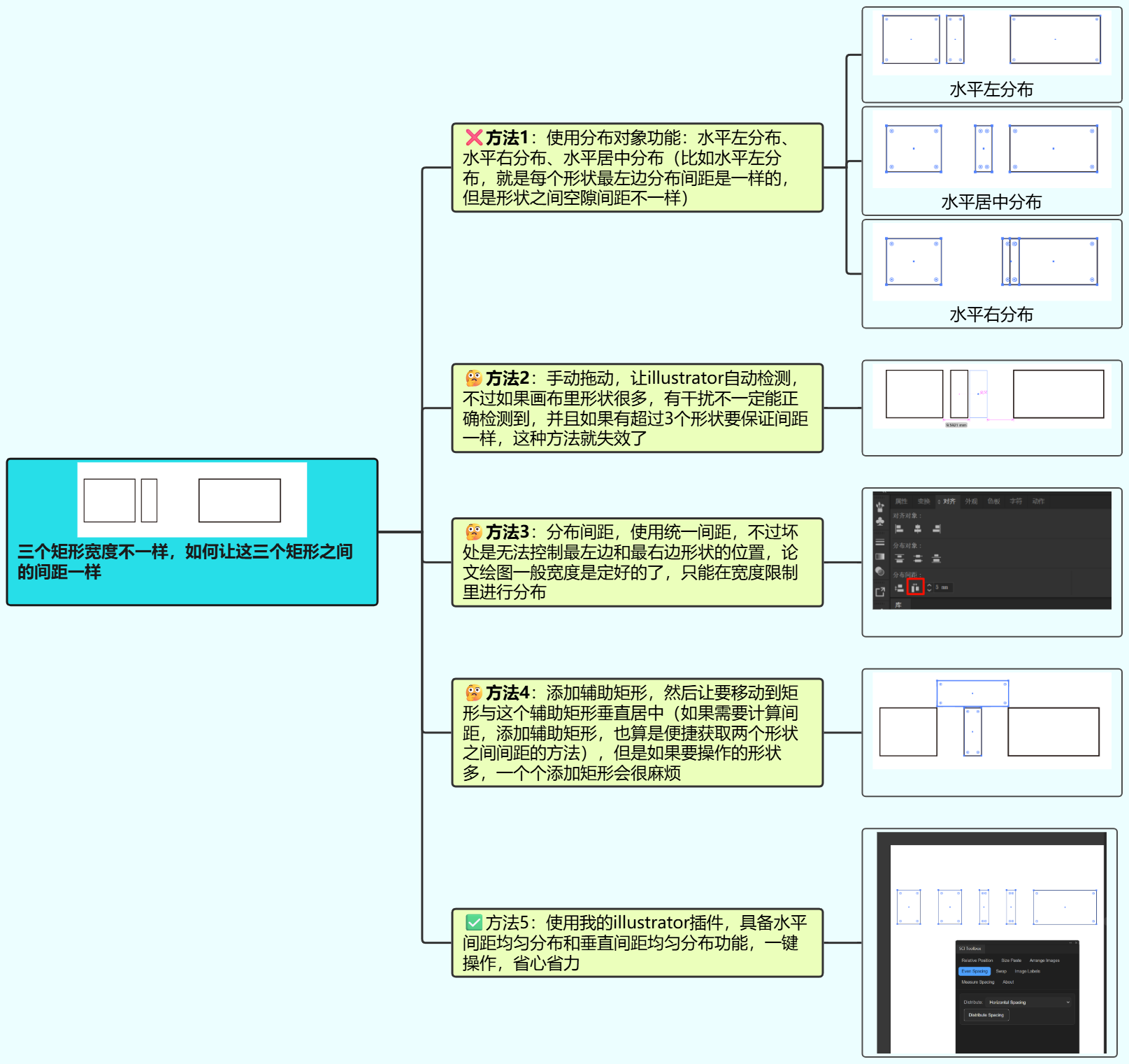Click the face emoji beside 方法4

474,693
